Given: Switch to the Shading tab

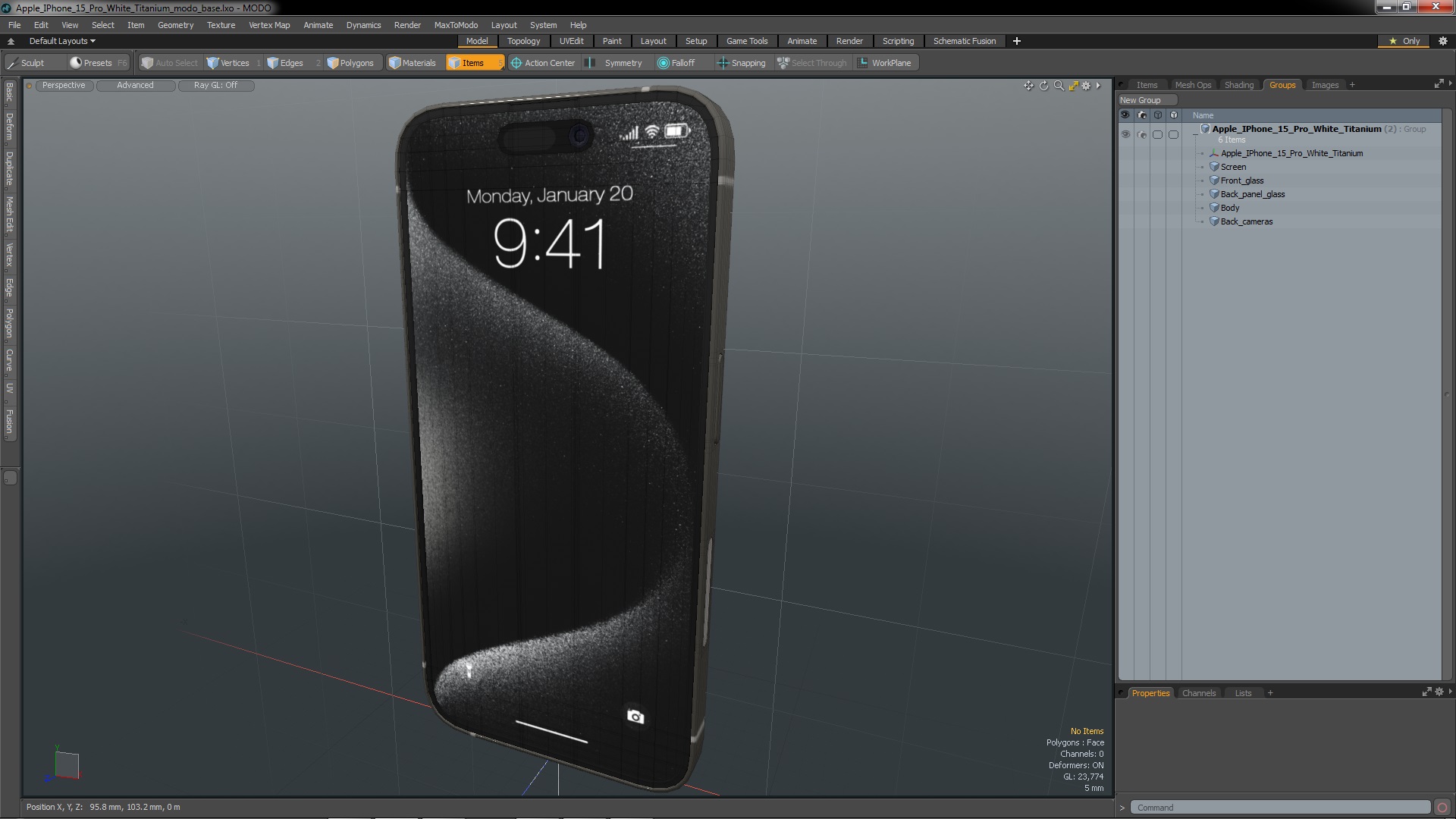Looking at the screenshot, I should tap(1239, 85).
